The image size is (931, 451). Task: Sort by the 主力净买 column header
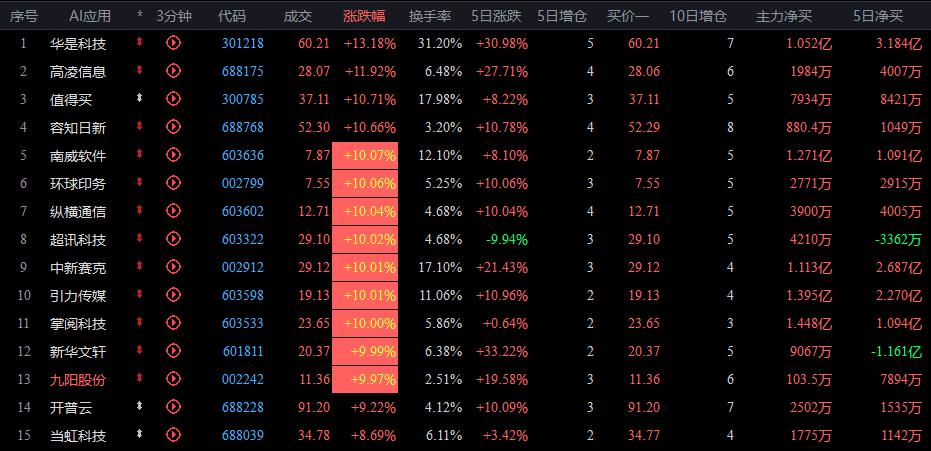point(784,16)
